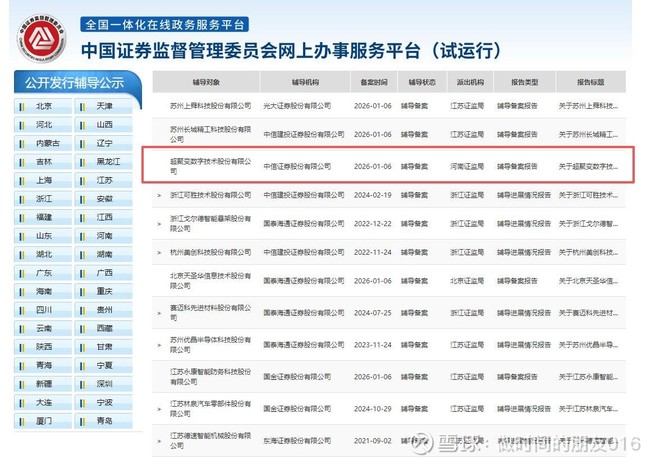Pick the 广西 region button
The width and height of the screenshot is (660, 464).
tap(104, 273)
